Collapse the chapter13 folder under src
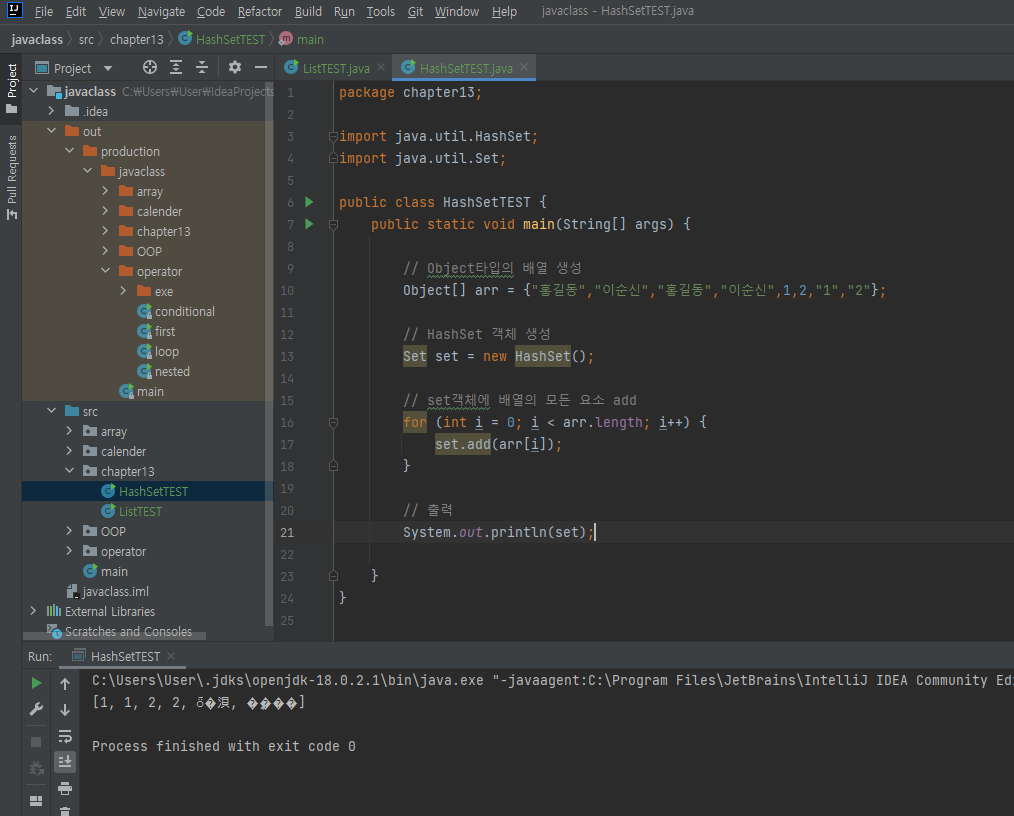This screenshot has height=816, width=1014. pos(70,471)
